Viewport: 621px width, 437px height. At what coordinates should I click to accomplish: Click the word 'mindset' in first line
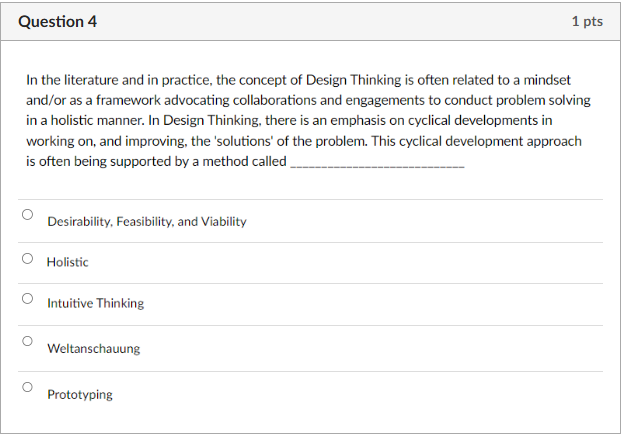click(x=547, y=80)
